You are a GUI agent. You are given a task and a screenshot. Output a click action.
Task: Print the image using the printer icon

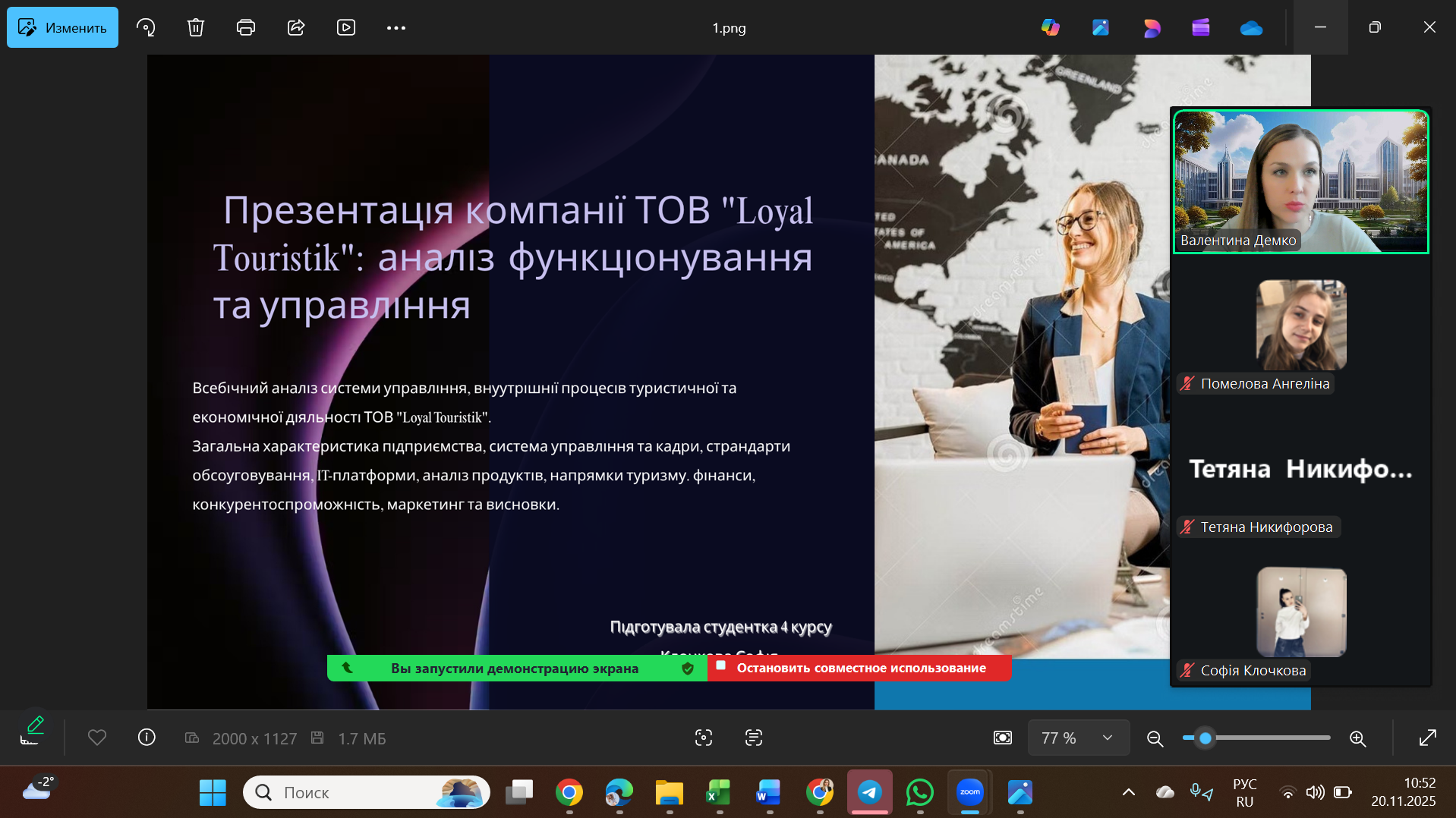[x=245, y=28]
